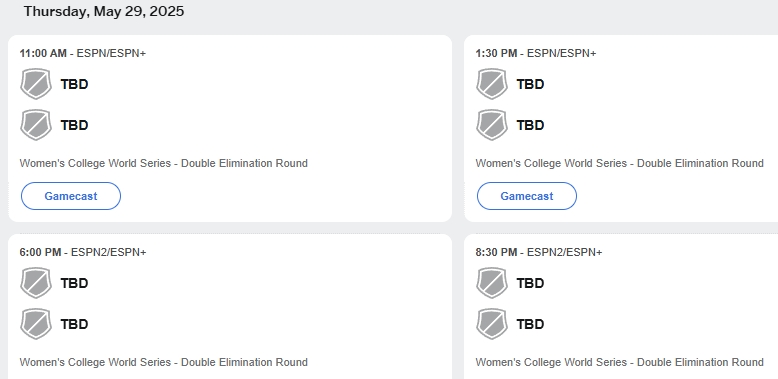778x379 pixels.
Task: Click bottom team shield logo in 1:30 PM game
Action: pyautogui.click(x=492, y=125)
